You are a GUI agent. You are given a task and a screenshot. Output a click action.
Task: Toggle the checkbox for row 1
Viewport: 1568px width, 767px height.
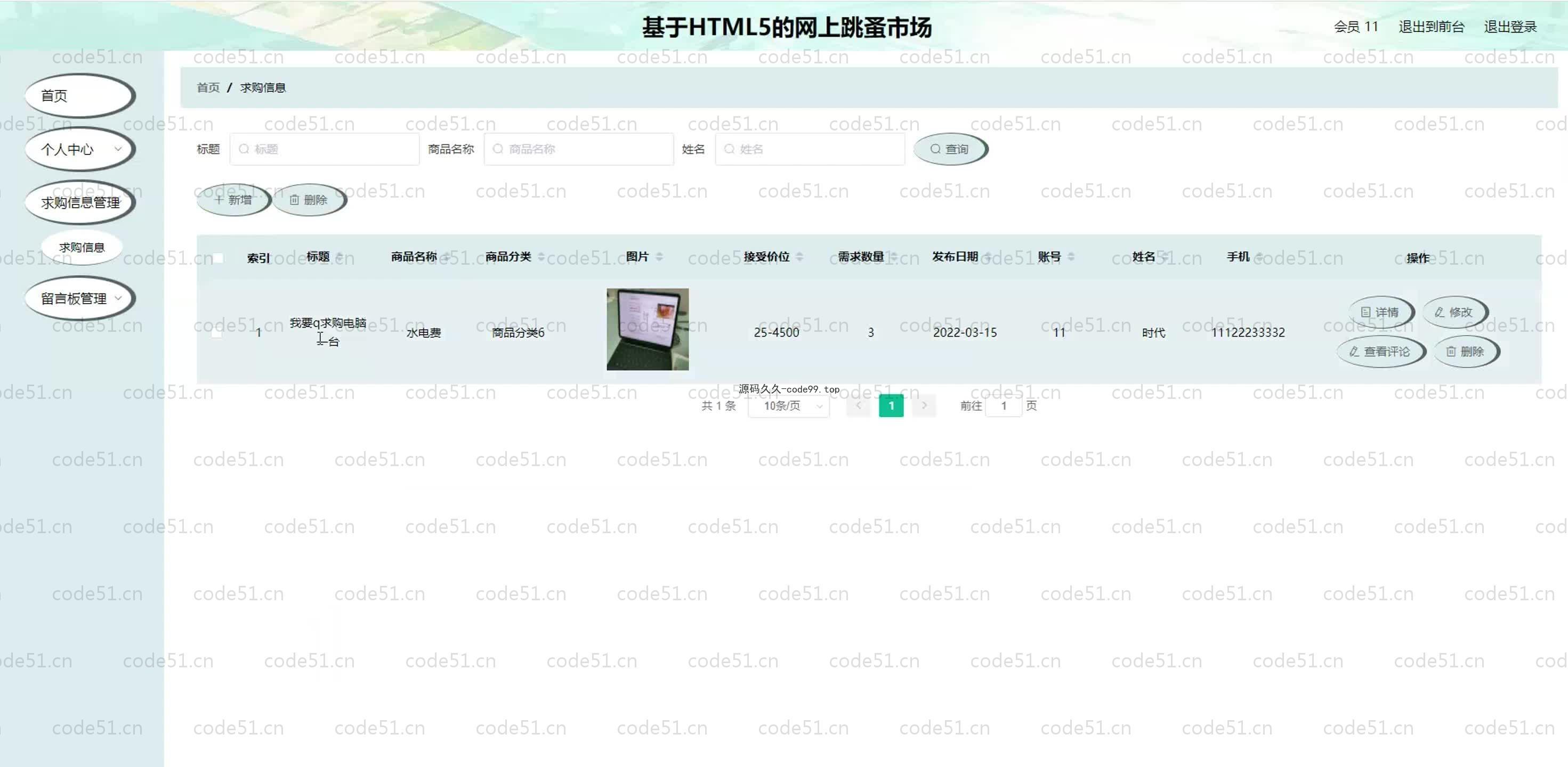click(x=216, y=332)
